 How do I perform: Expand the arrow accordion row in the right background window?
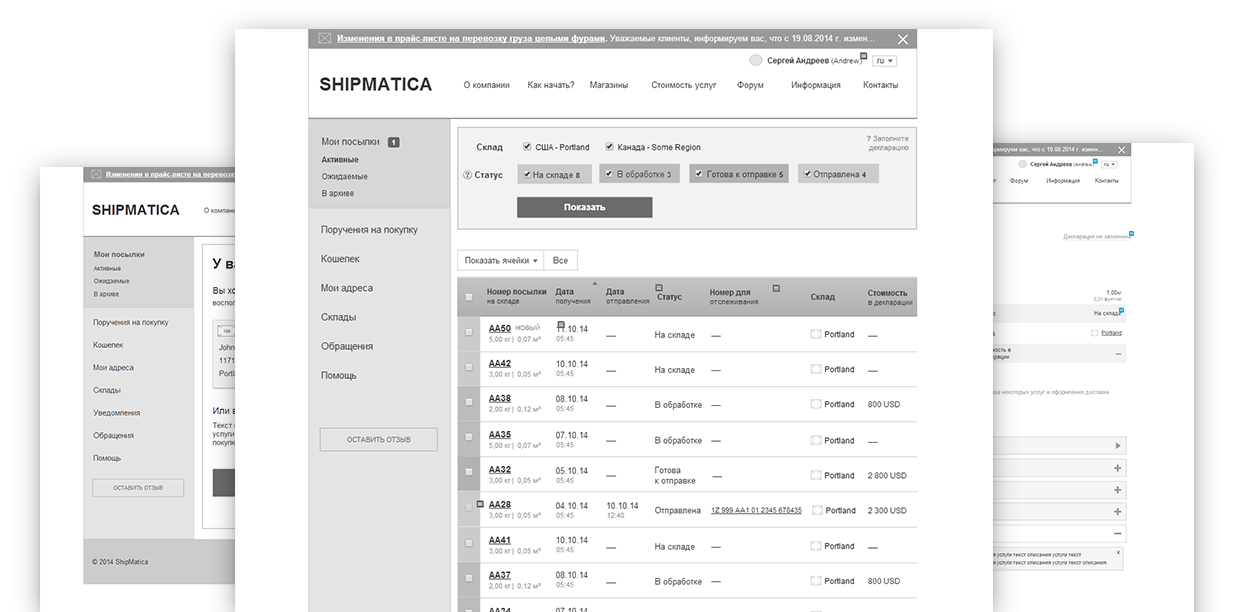click(1118, 446)
